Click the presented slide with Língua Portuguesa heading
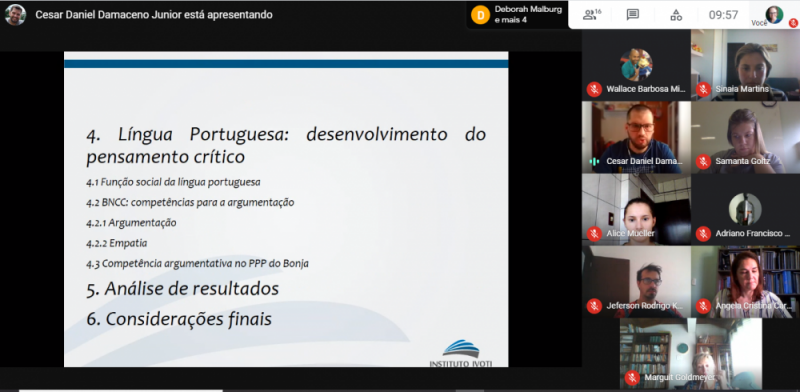Viewport: 800px width, 392px height. [286, 209]
